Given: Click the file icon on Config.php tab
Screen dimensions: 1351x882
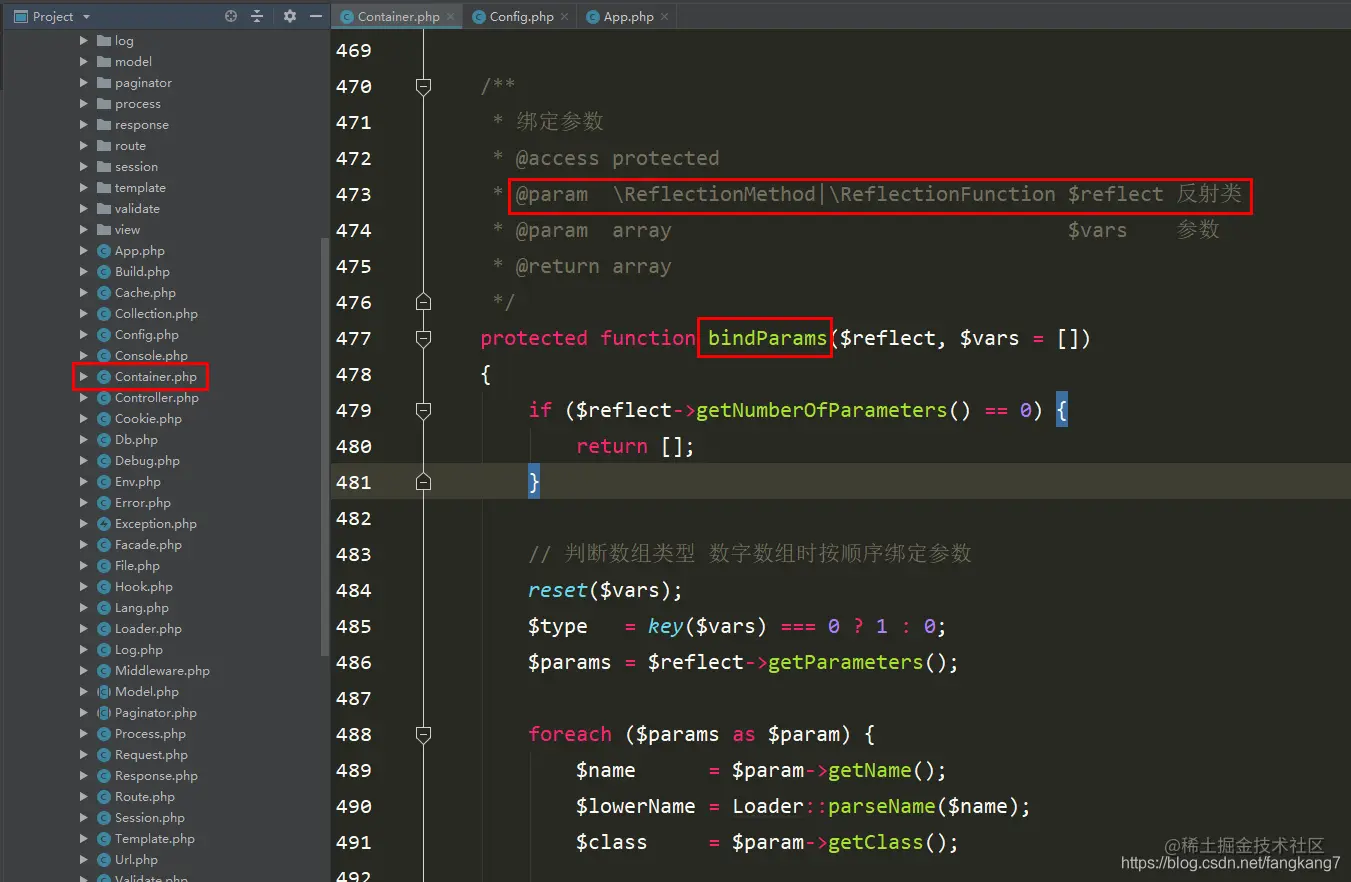Looking at the screenshot, I should (479, 17).
